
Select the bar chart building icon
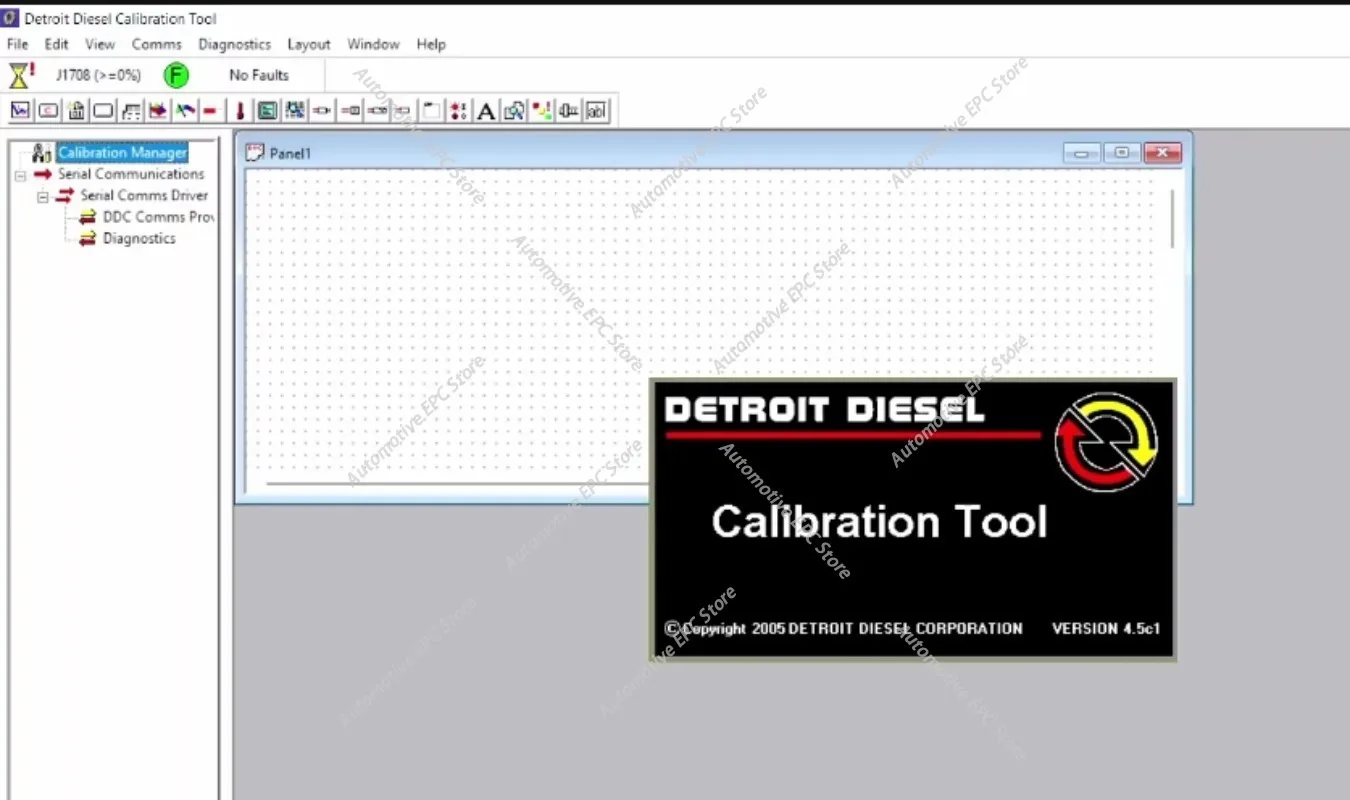click(76, 110)
